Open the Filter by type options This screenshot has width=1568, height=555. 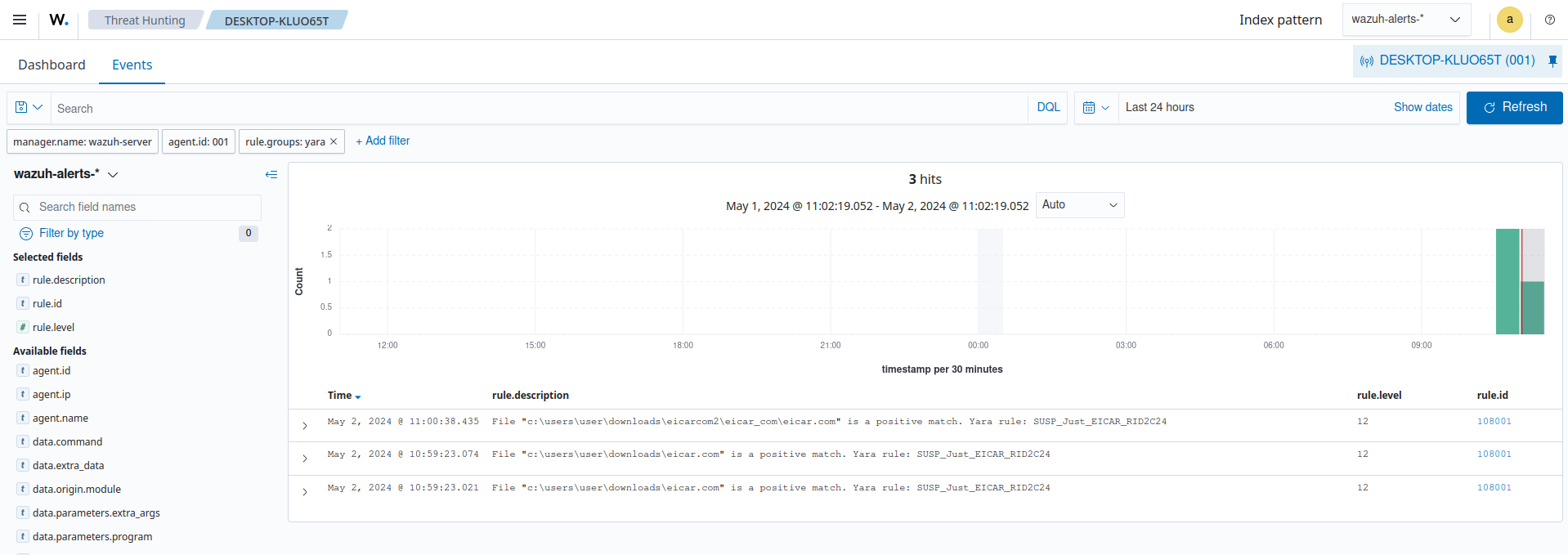coord(71,233)
